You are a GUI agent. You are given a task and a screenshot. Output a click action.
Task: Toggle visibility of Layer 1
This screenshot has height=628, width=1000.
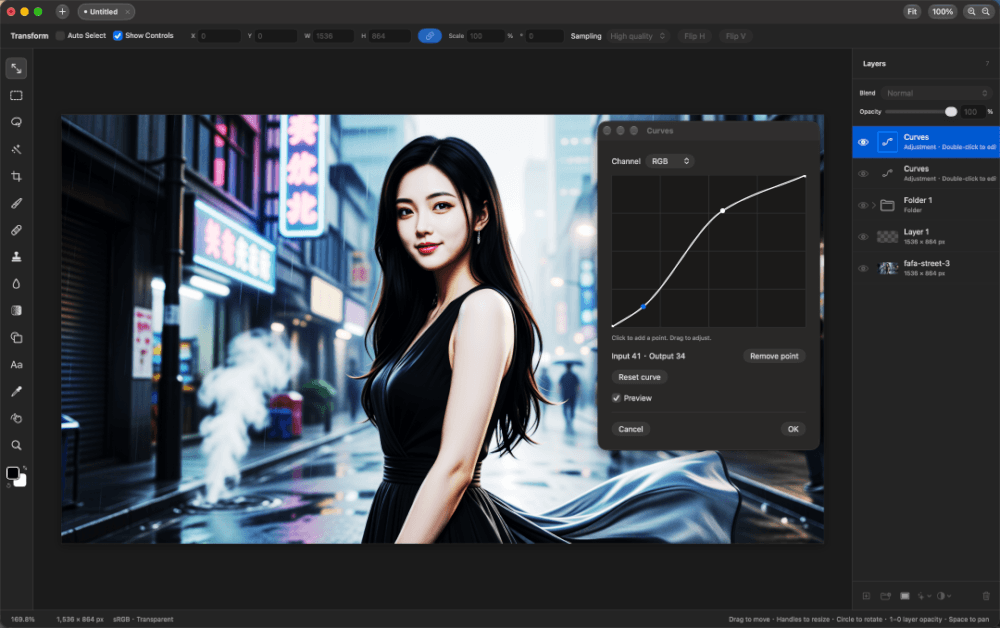click(863, 237)
